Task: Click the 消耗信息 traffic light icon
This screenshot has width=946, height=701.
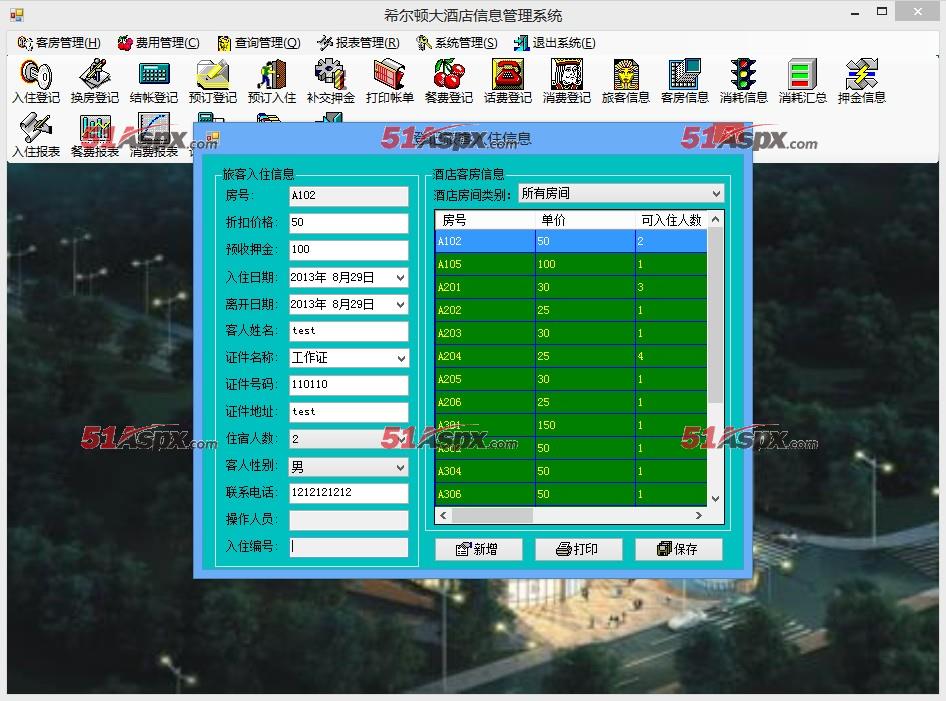Action: (744, 81)
